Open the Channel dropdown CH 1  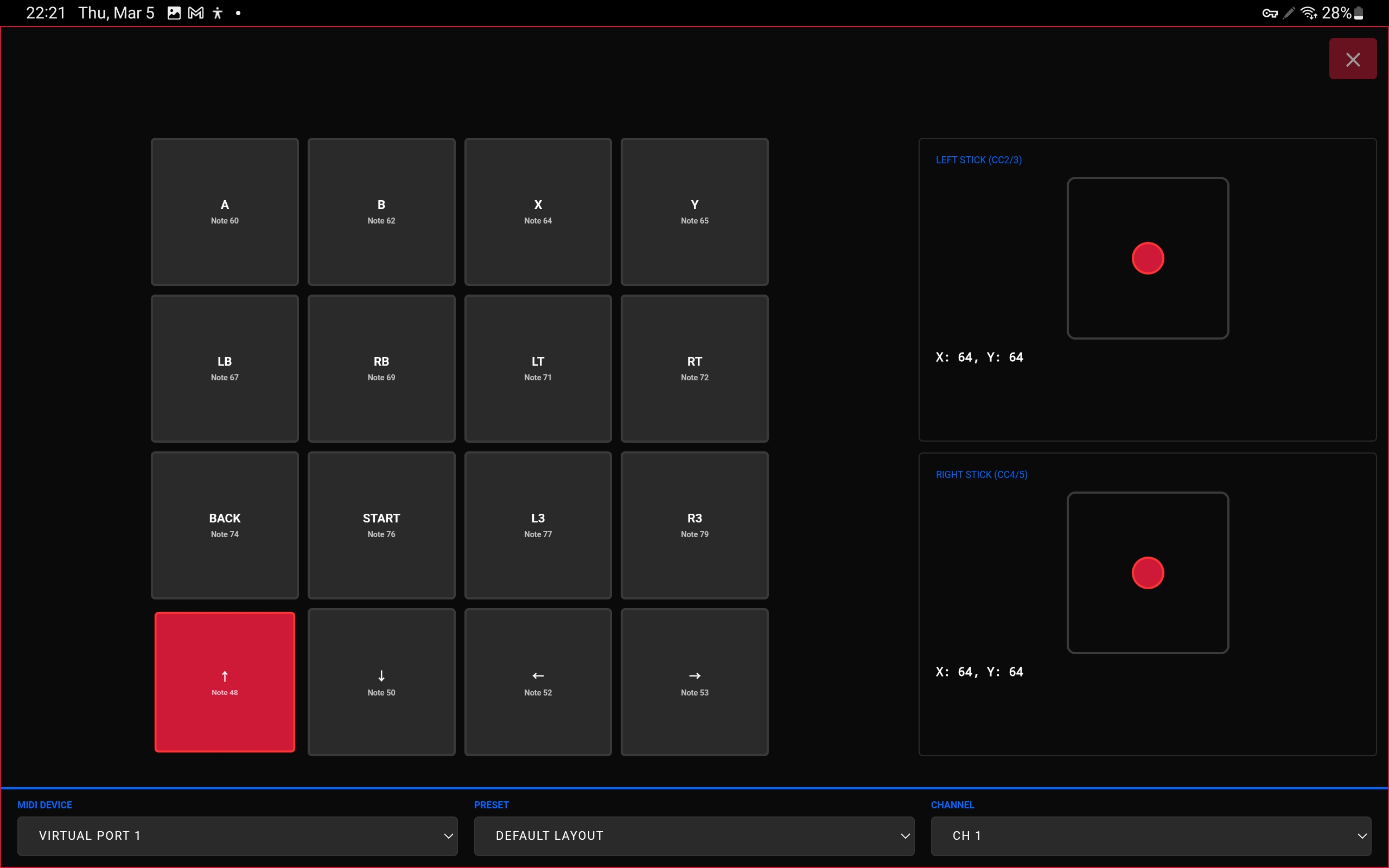(1150, 836)
